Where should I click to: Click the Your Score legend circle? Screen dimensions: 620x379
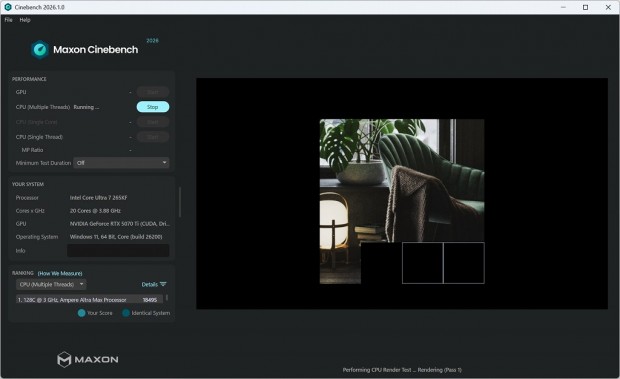[81, 313]
